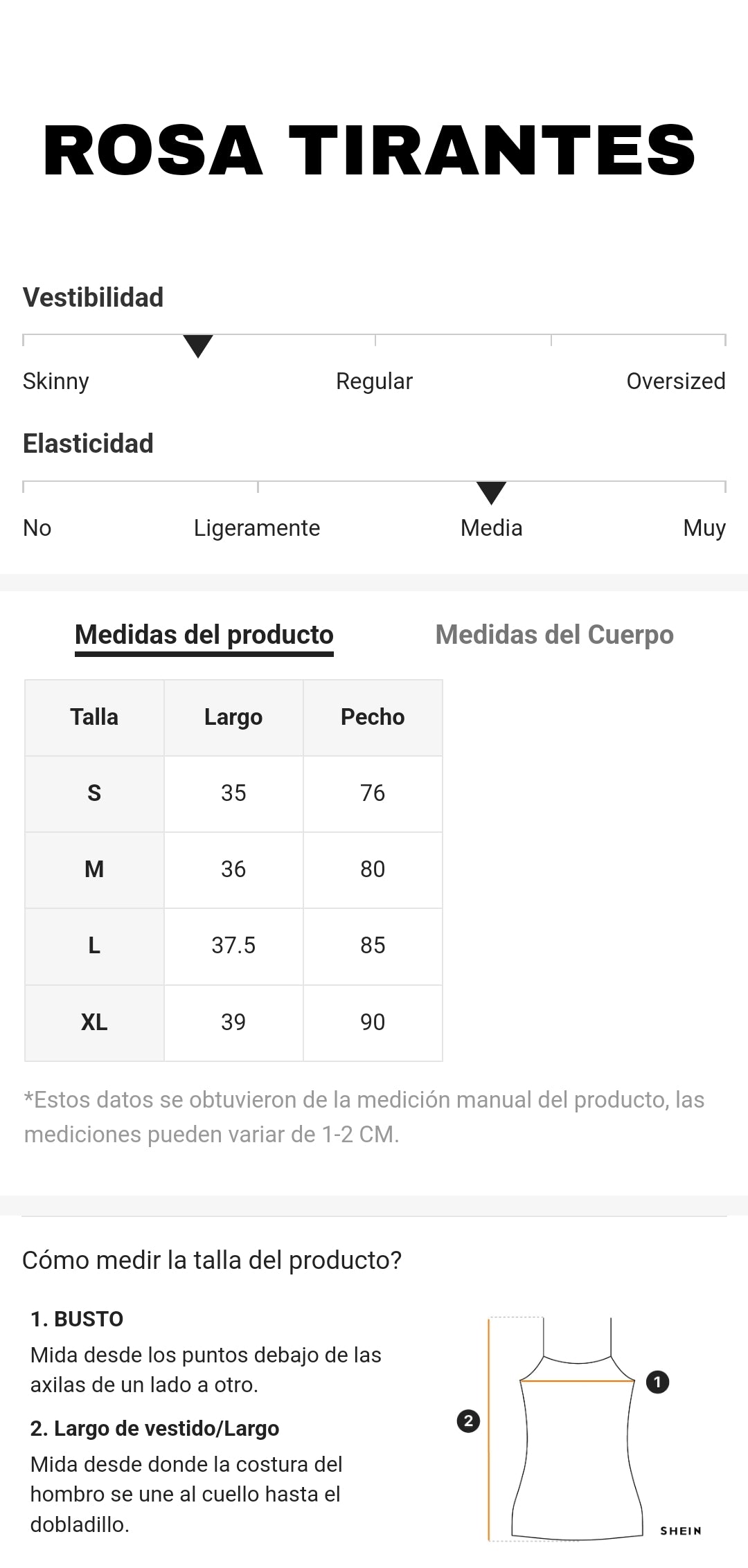Click the Vestibilidad triangle fit indicator

(198, 345)
